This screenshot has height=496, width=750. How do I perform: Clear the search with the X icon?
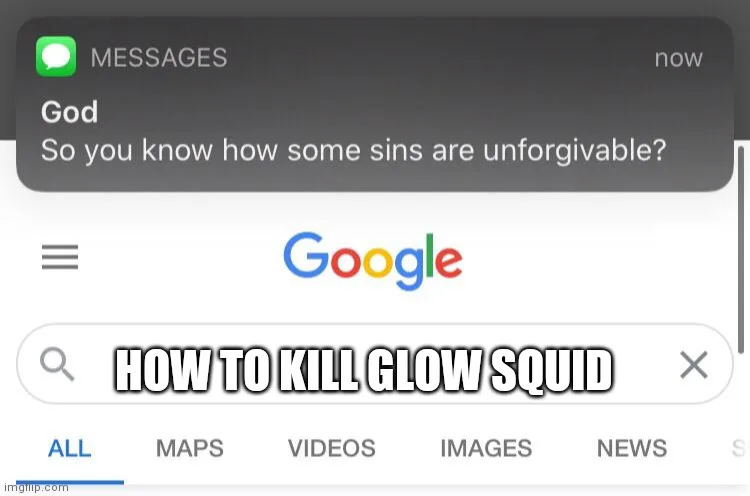[694, 365]
